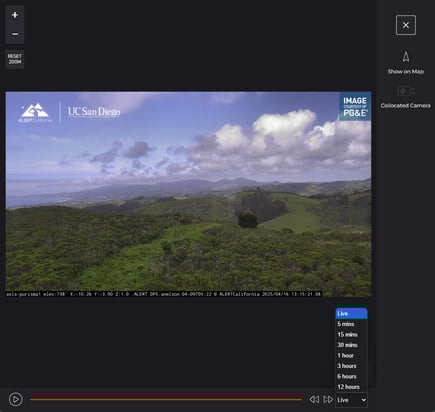Step forward with the fast-forward icon
The image size is (435, 412).
(328, 399)
